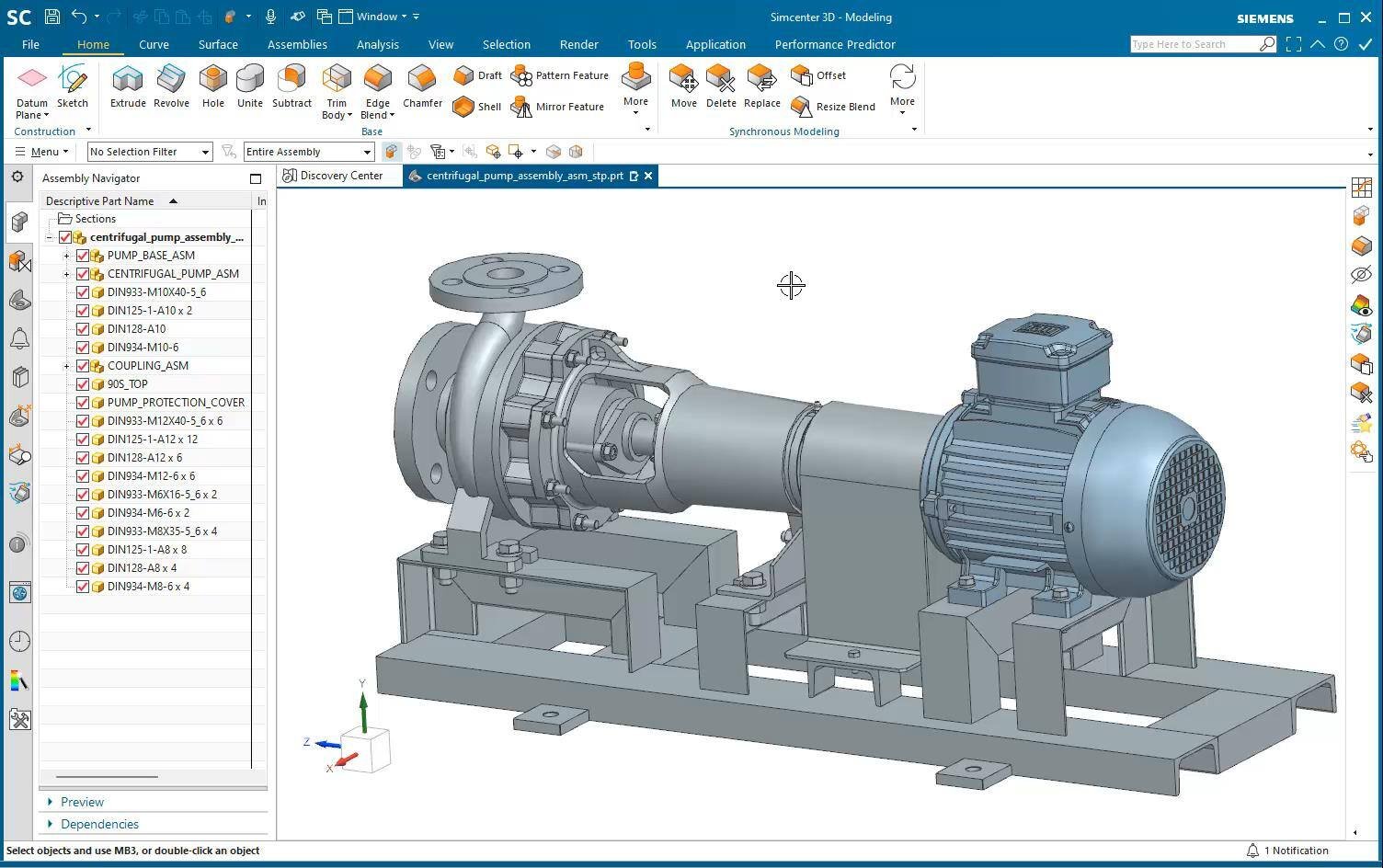
Task: Close the centrifugal_pump_assembly tab
Action: [648, 176]
